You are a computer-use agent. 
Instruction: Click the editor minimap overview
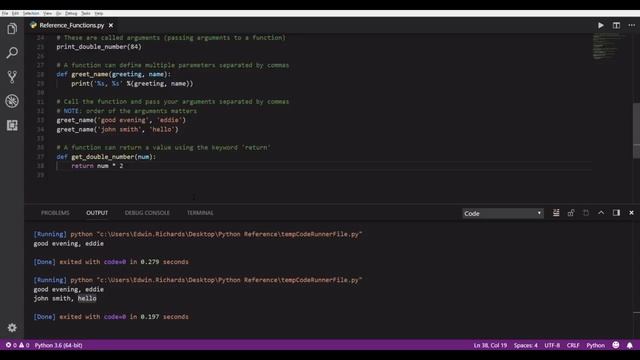(x=608, y=47)
